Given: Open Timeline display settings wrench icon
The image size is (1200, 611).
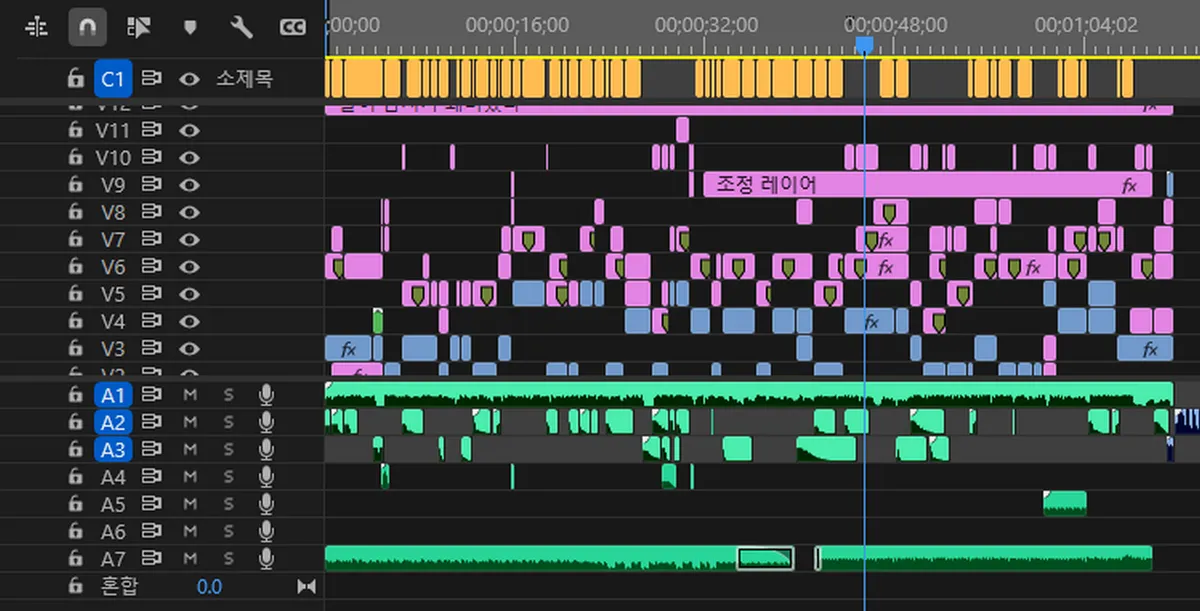Looking at the screenshot, I should tap(241, 27).
